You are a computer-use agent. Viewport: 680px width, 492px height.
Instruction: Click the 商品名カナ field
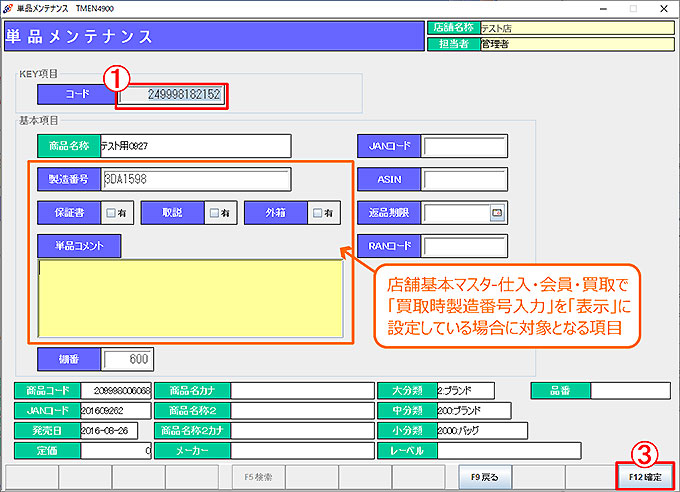click(302, 391)
